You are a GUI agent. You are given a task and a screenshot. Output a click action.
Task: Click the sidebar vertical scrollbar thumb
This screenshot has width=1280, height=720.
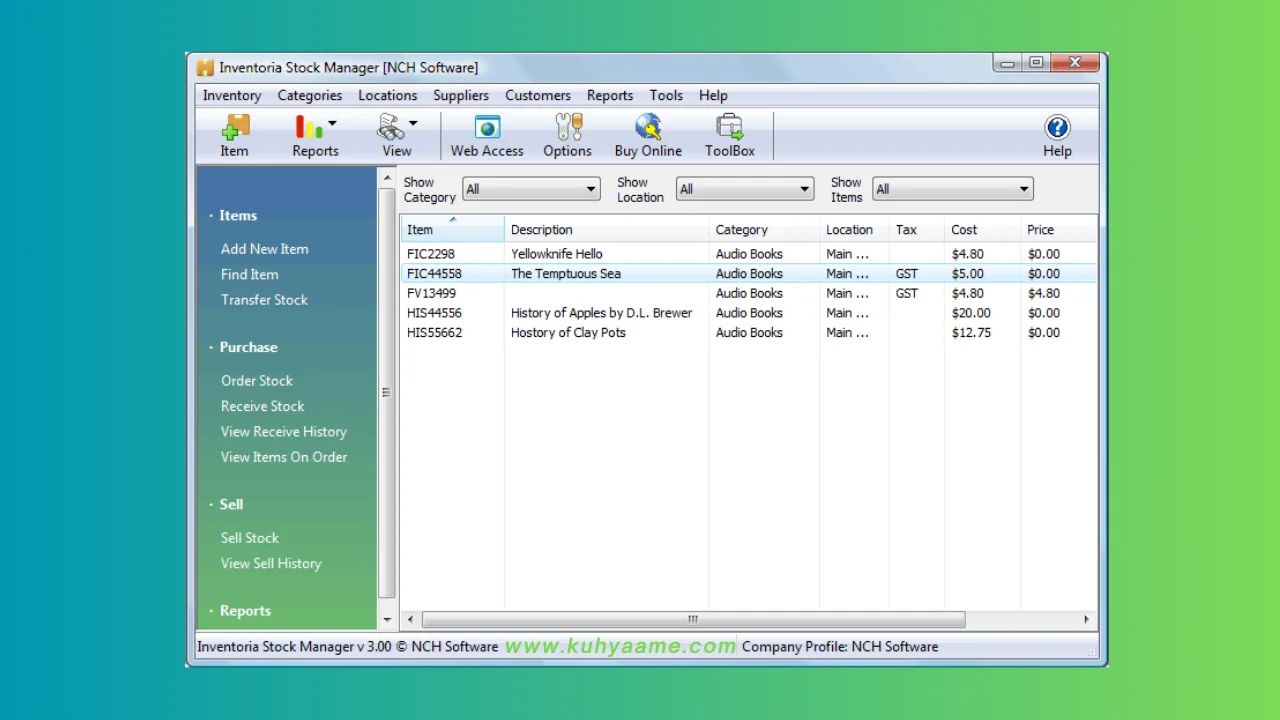388,393
